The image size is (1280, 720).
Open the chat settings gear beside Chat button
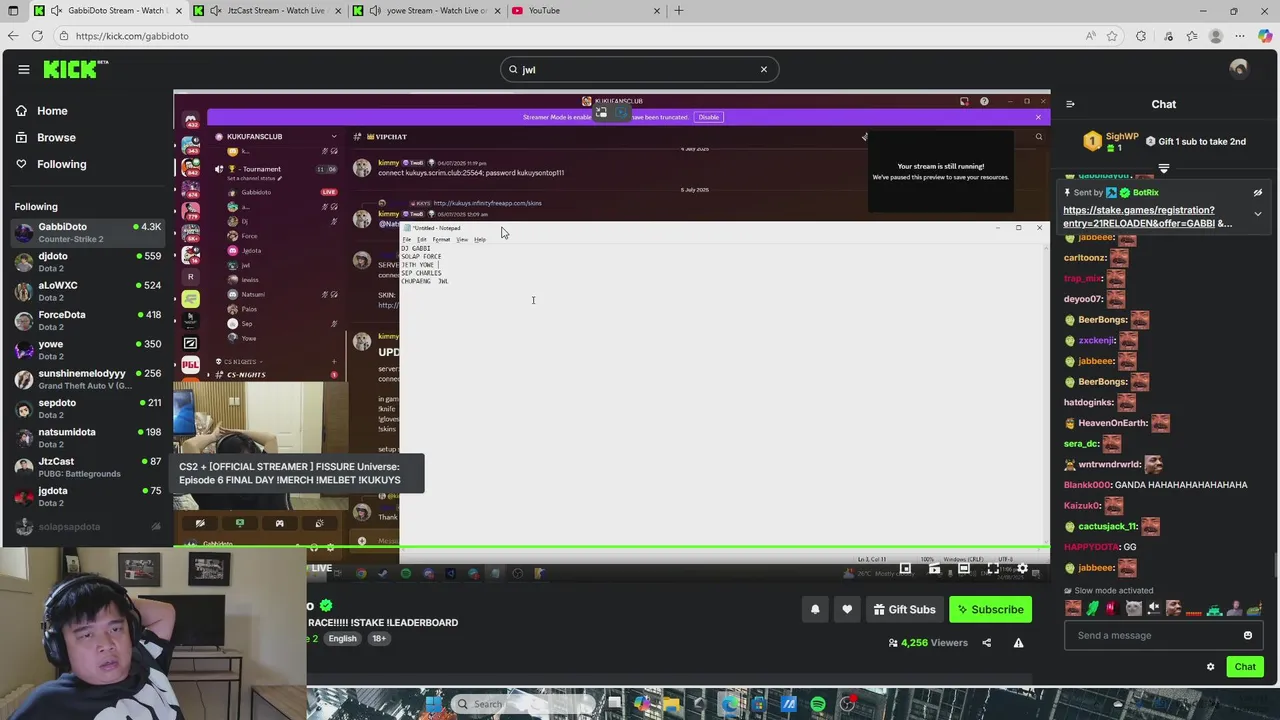point(1210,667)
